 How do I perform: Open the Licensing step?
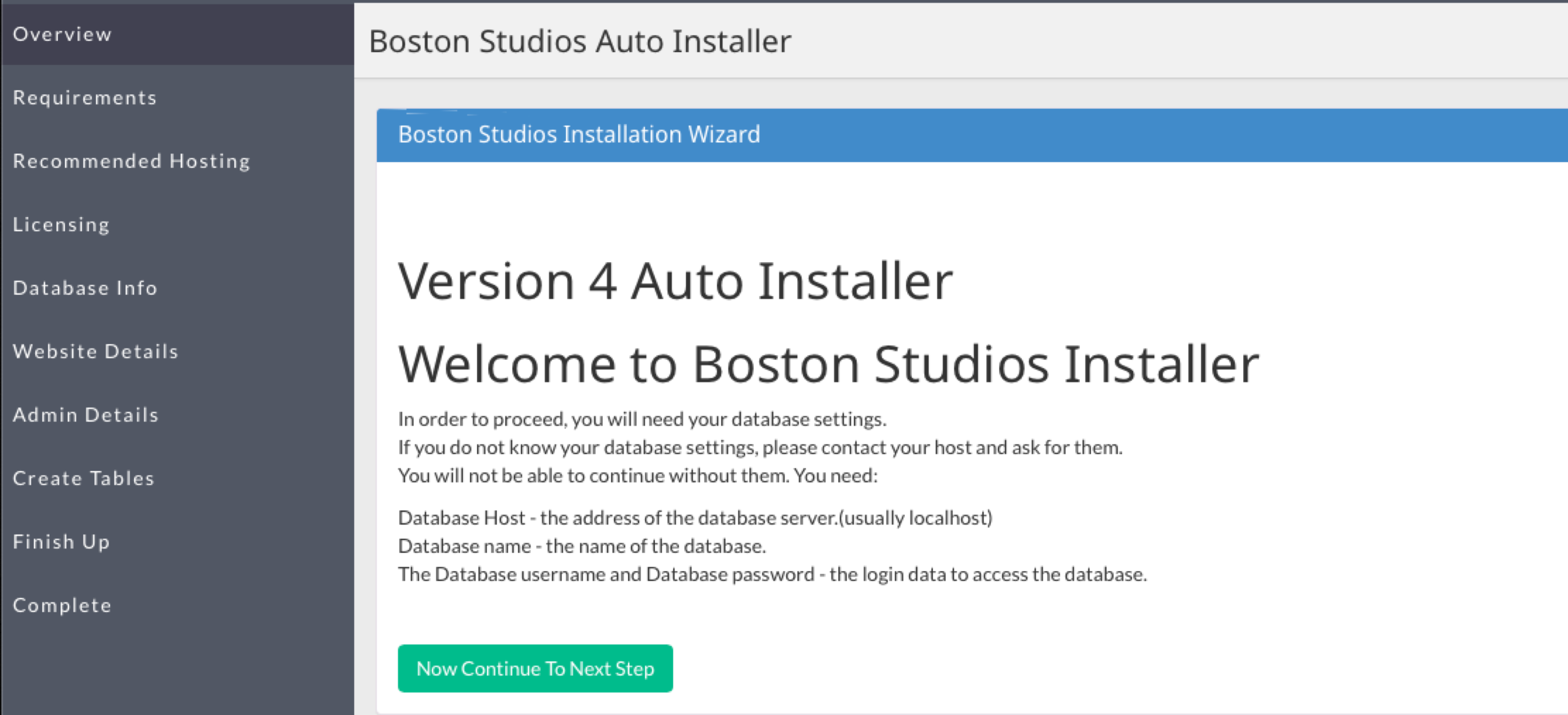[61, 224]
